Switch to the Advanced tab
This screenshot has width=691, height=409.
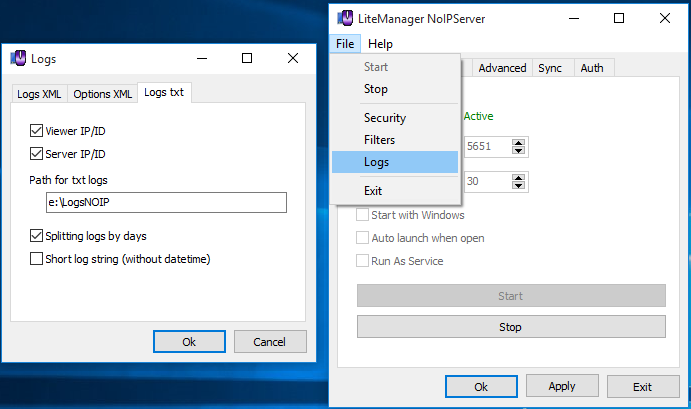(x=502, y=68)
